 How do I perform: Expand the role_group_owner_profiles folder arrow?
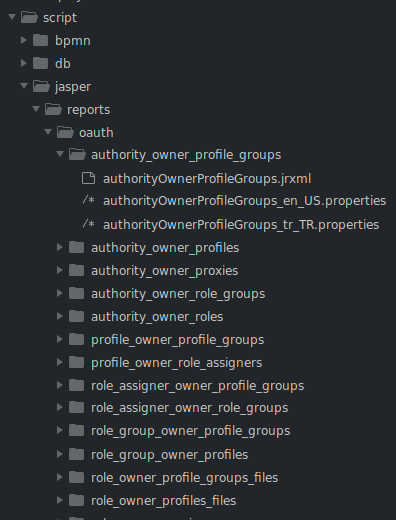(60, 454)
